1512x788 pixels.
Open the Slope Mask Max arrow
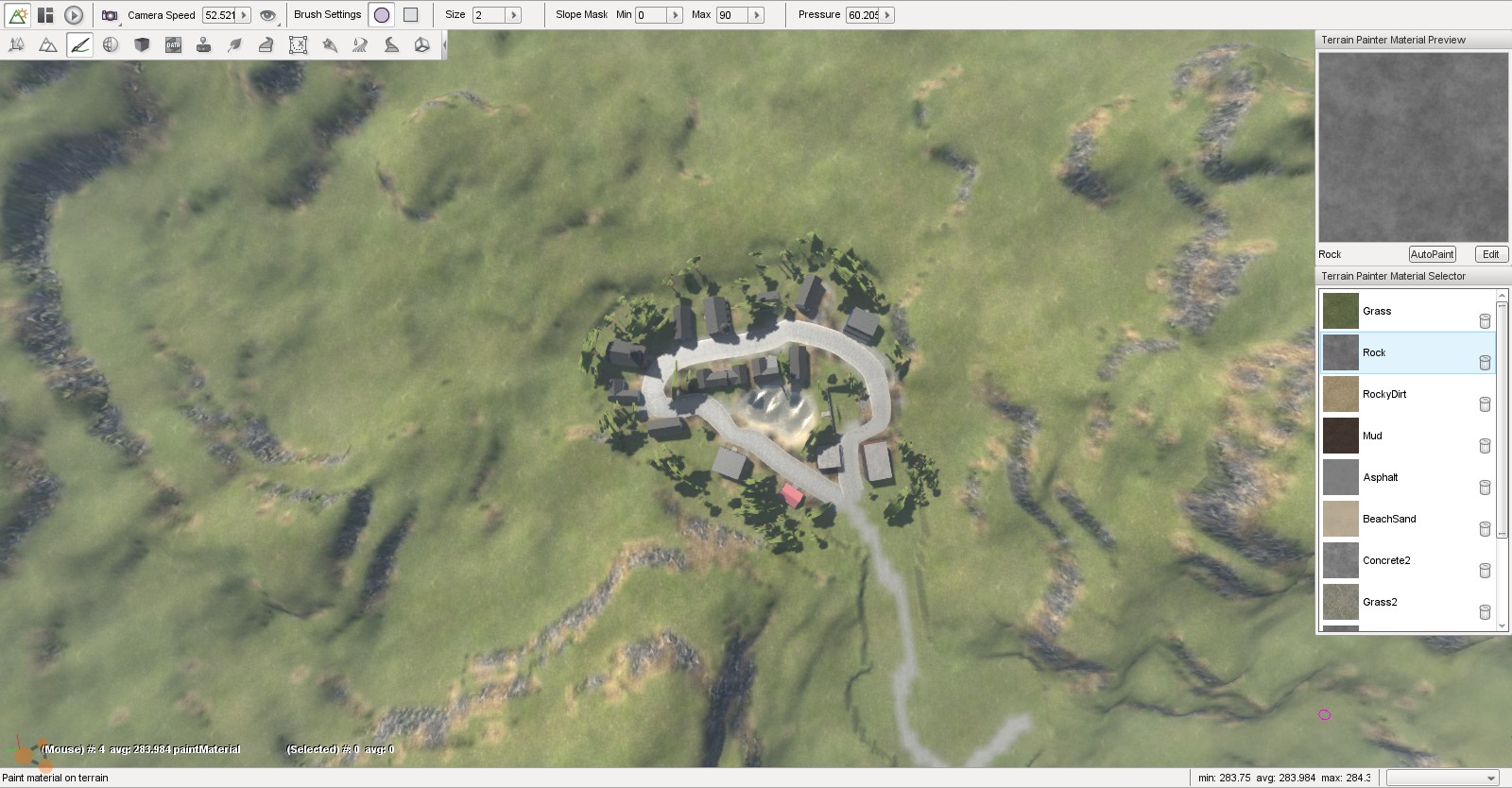pyautogui.click(x=756, y=15)
